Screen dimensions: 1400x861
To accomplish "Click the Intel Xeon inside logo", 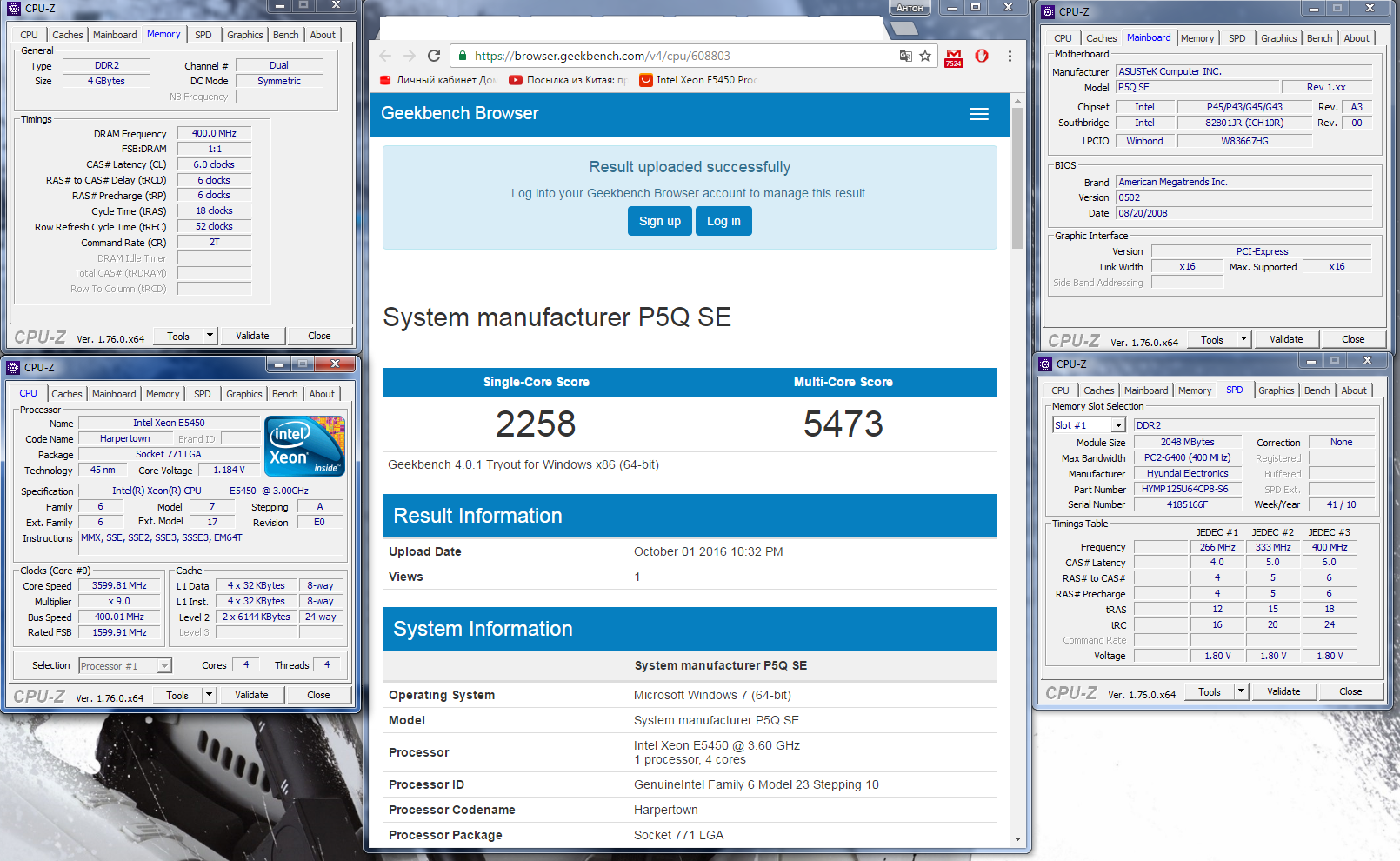I will [304, 445].
